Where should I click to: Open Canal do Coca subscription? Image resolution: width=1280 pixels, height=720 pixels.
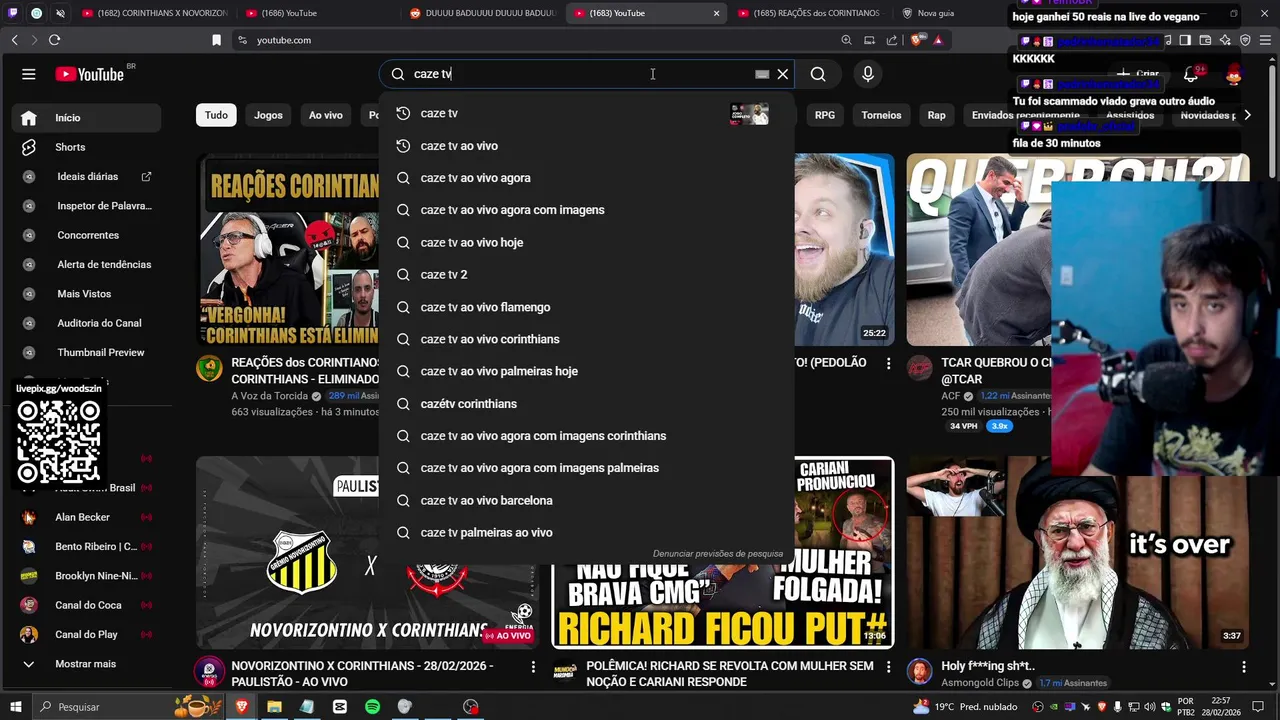click(x=87, y=605)
